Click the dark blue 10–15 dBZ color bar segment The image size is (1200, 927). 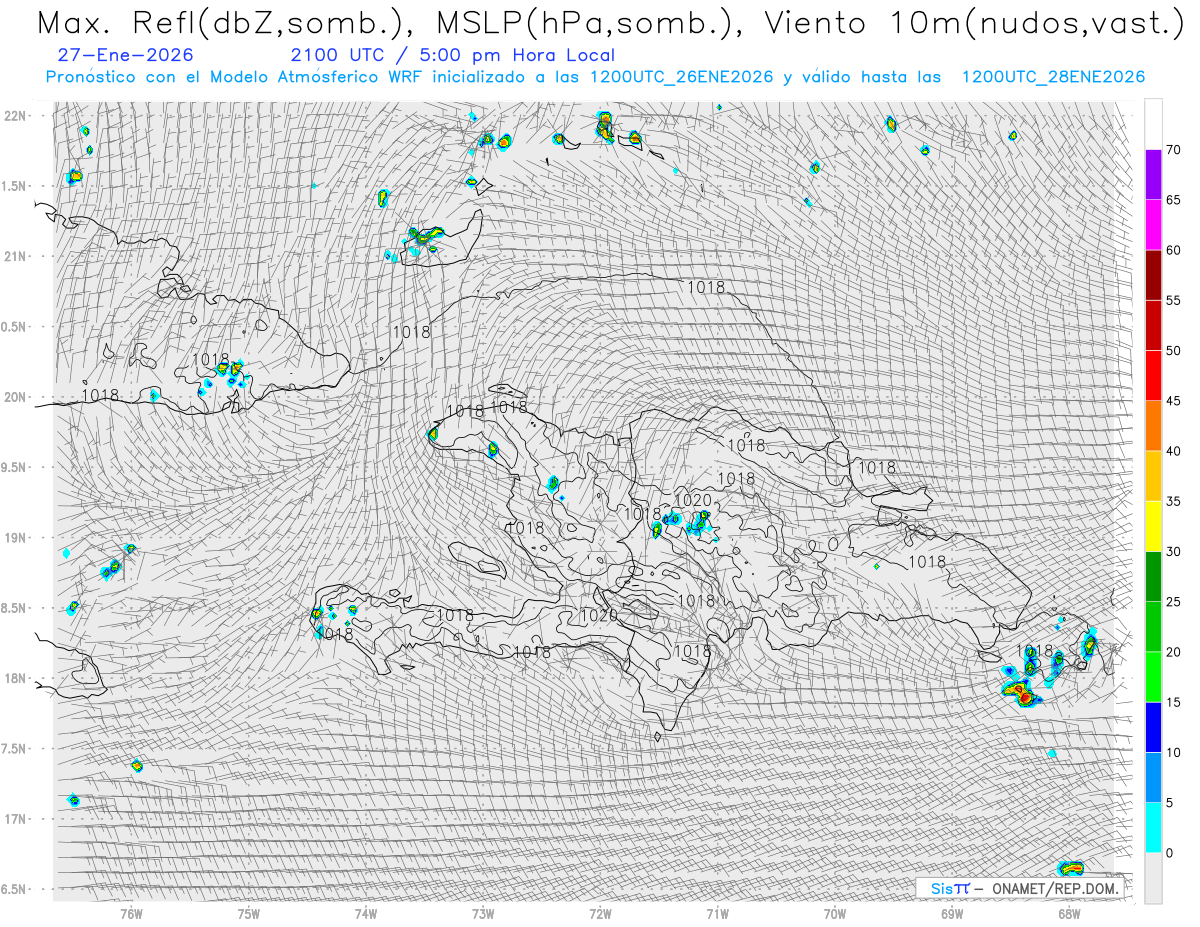click(x=1154, y=727)
